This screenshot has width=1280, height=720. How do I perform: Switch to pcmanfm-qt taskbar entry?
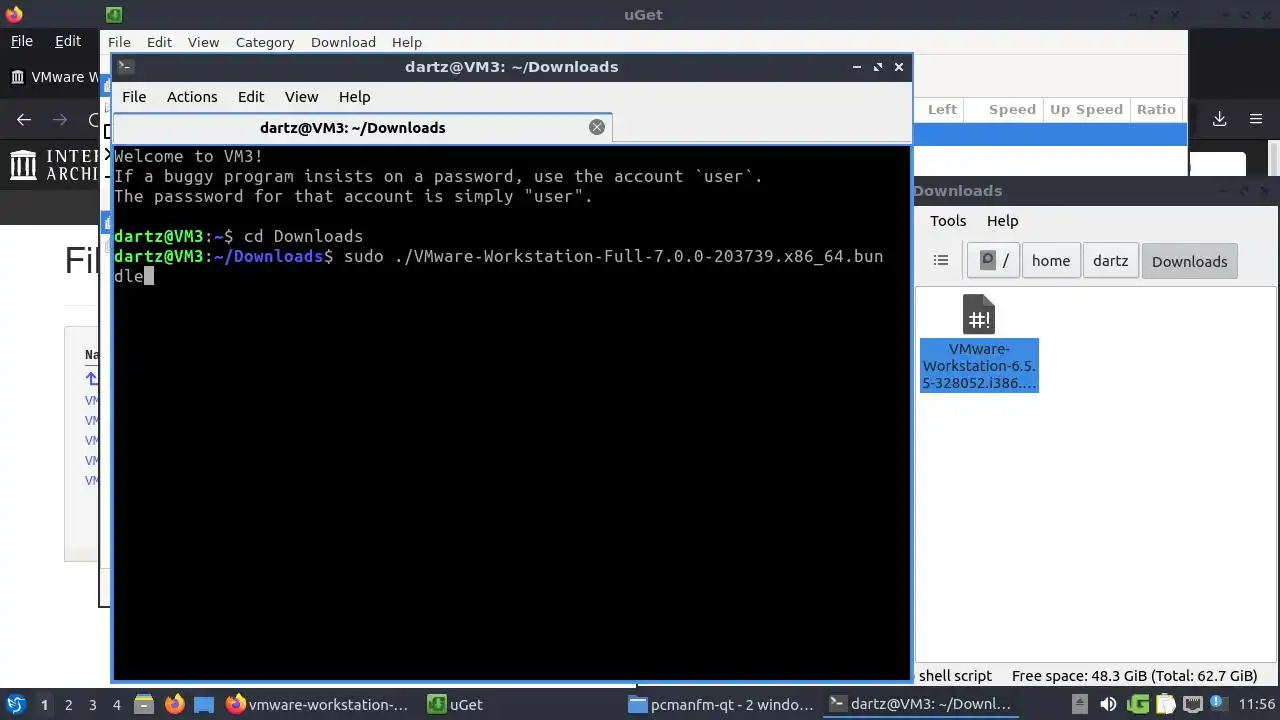tap(721, 704)
